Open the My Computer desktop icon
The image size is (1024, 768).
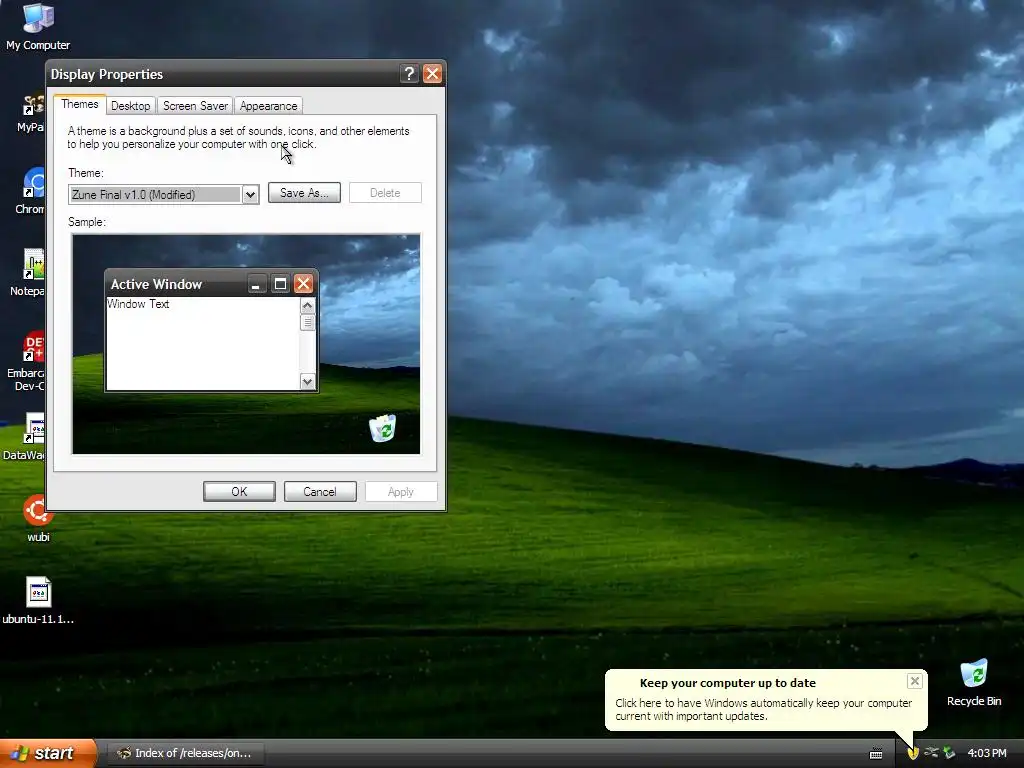point(38,26)
